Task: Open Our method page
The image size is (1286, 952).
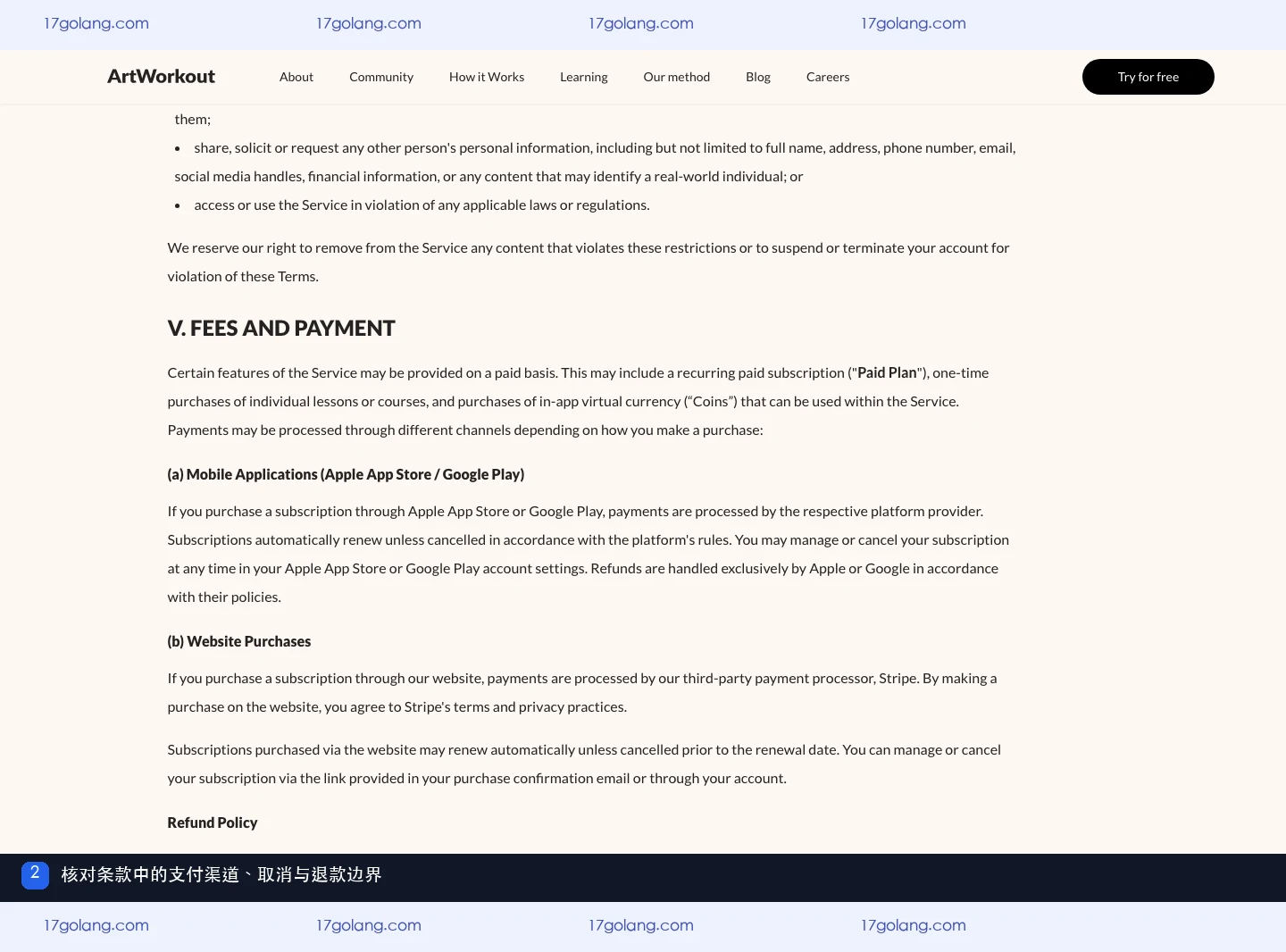Action: [x=677, y=77]
